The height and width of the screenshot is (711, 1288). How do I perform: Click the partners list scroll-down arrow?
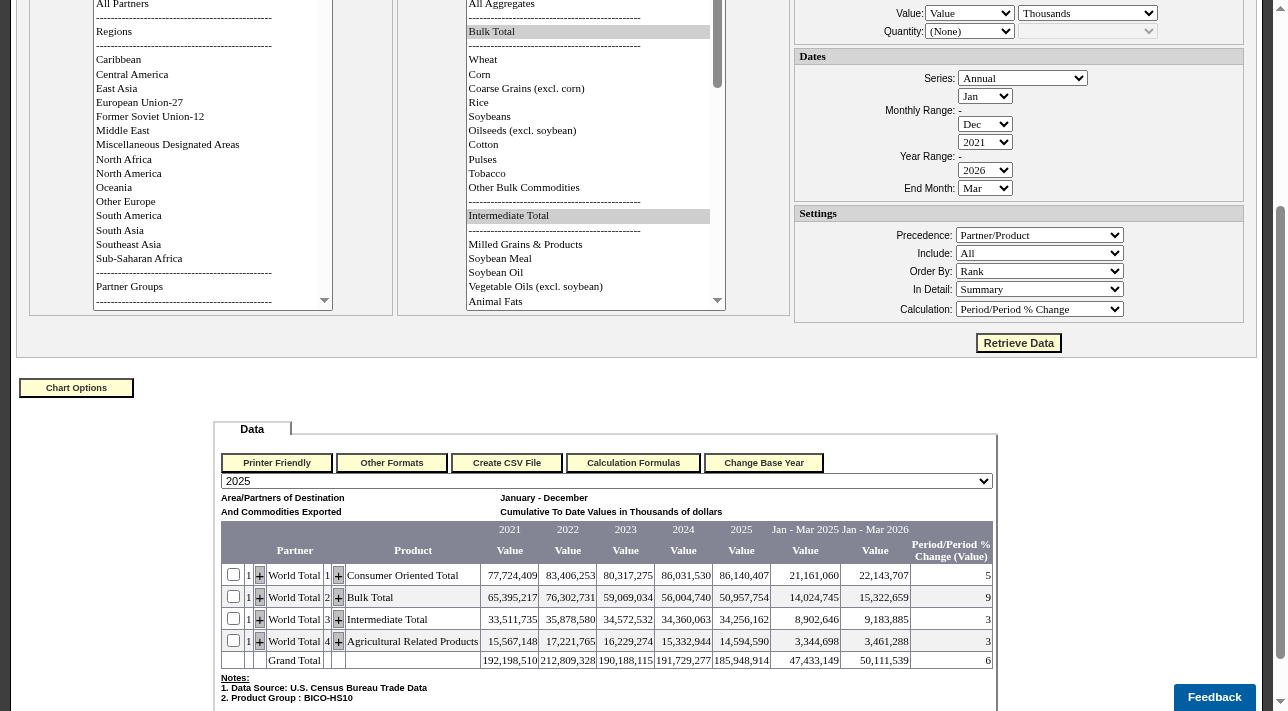tap(324, 301)
